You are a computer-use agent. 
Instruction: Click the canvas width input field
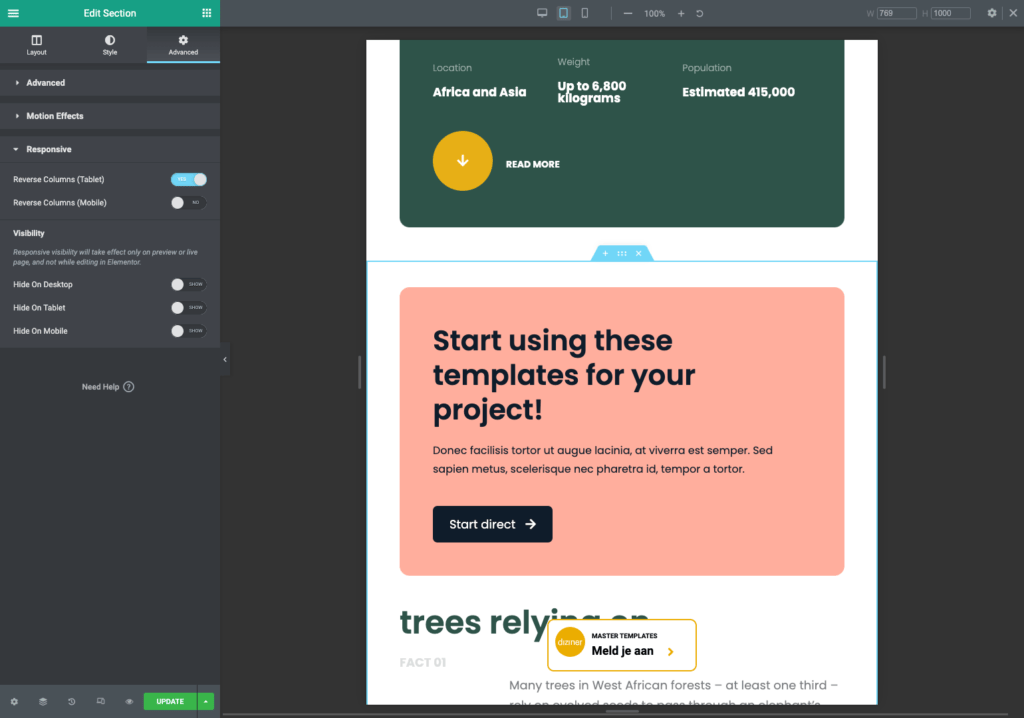coord(897,13)
